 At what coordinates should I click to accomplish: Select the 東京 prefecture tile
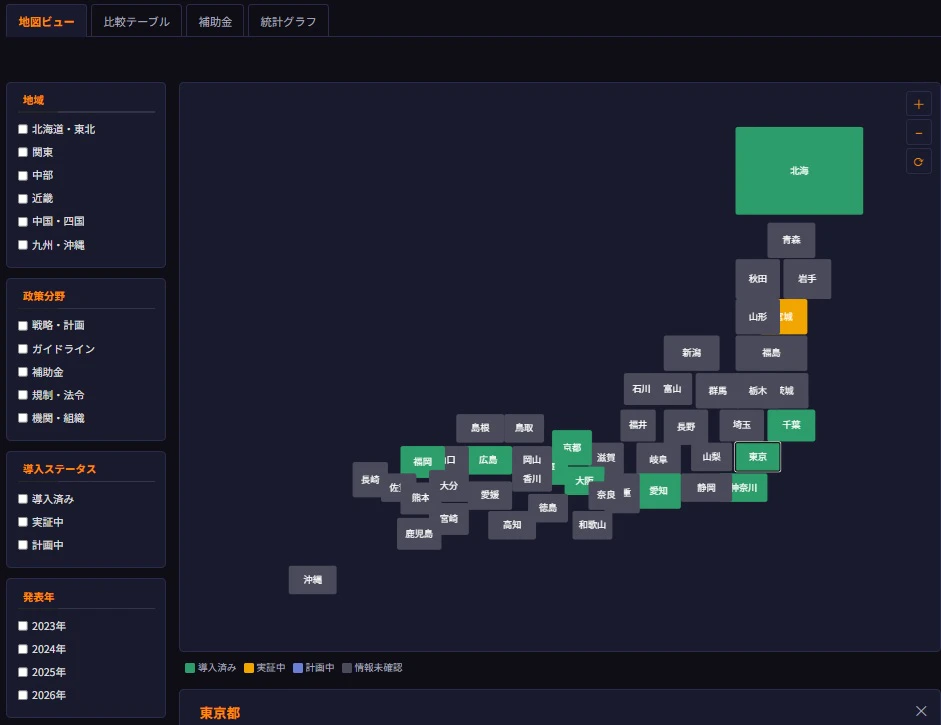757,457
